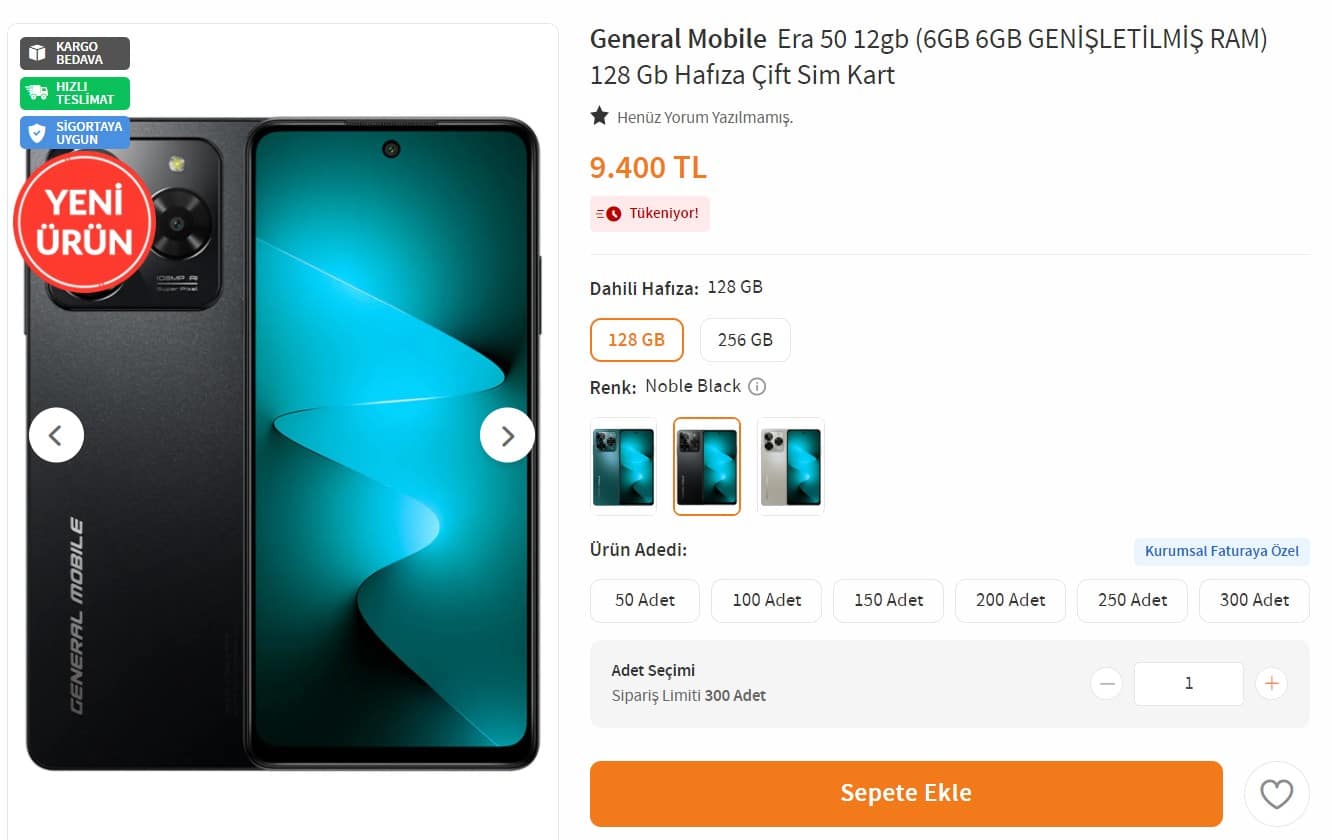This screenshot has height=840, width=1332.
Task: Increase quantity with the plus button
Action: [x=1271, y=684]
